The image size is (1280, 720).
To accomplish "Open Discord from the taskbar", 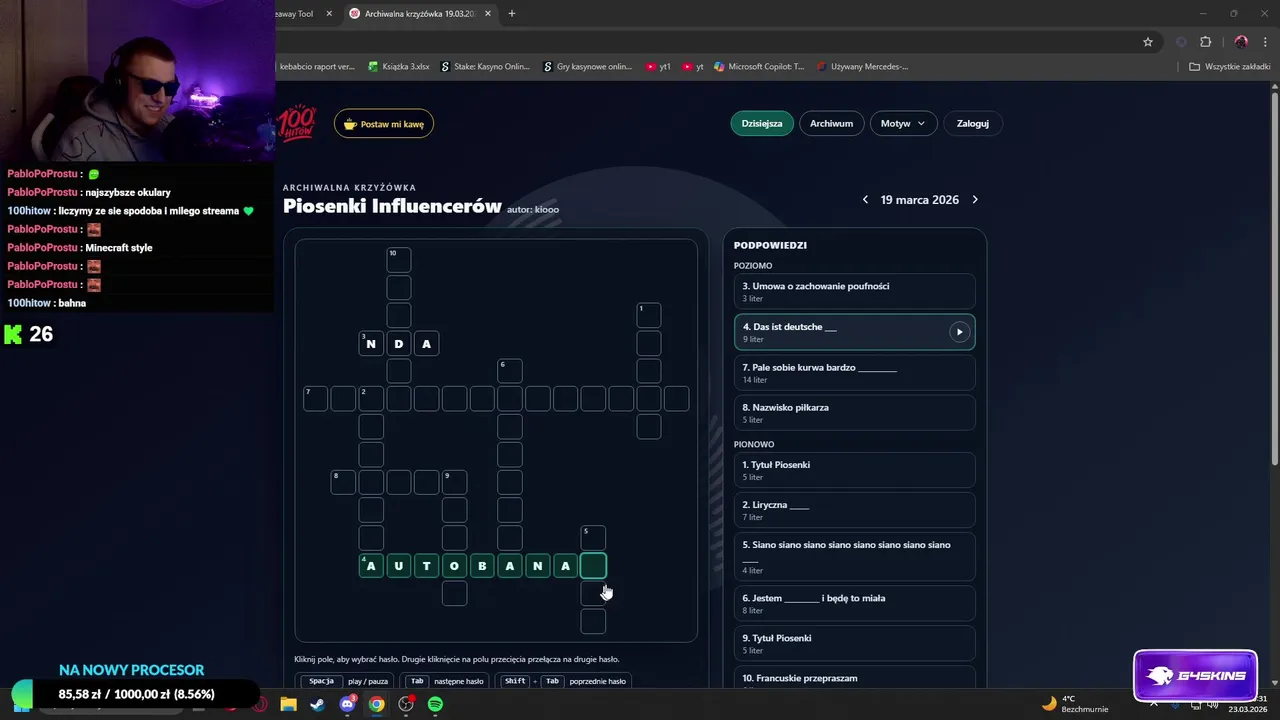I will [x=347, y=704].
